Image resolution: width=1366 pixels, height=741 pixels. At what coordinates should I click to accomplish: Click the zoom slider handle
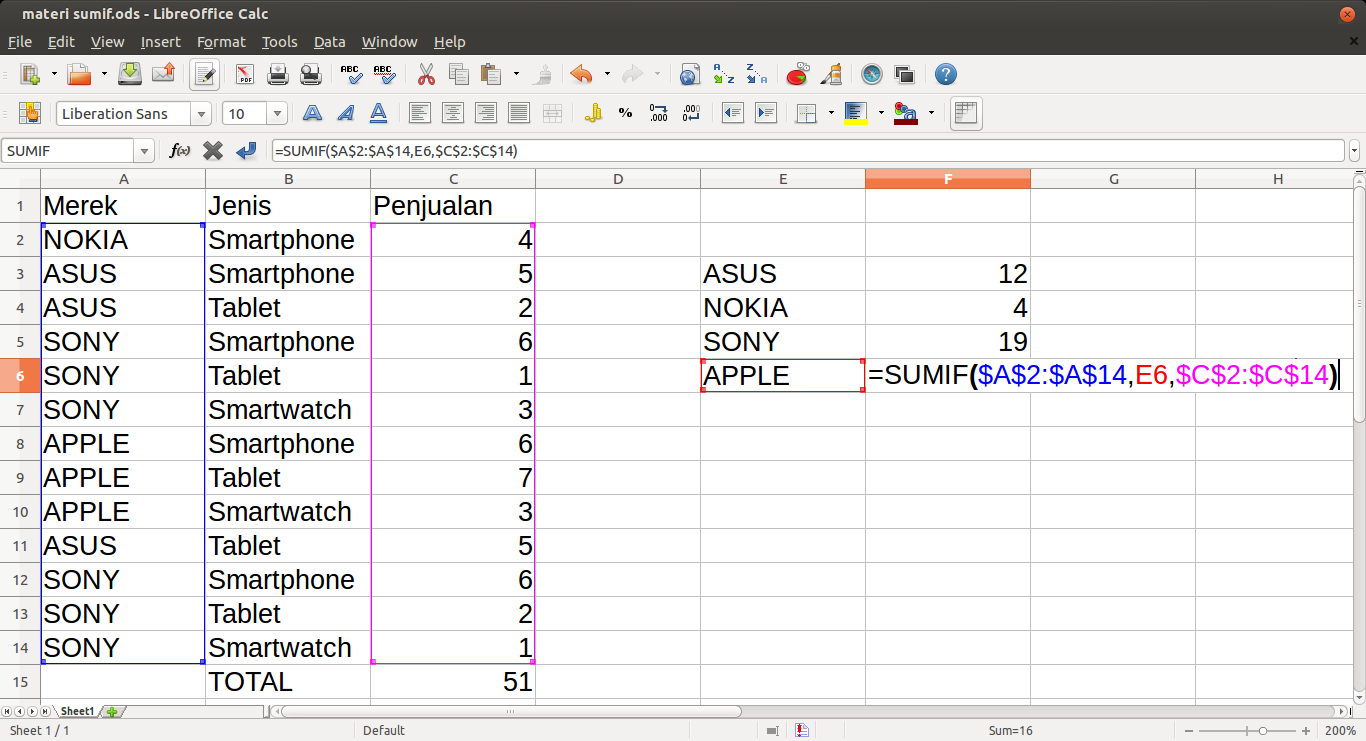[1264, 731]
